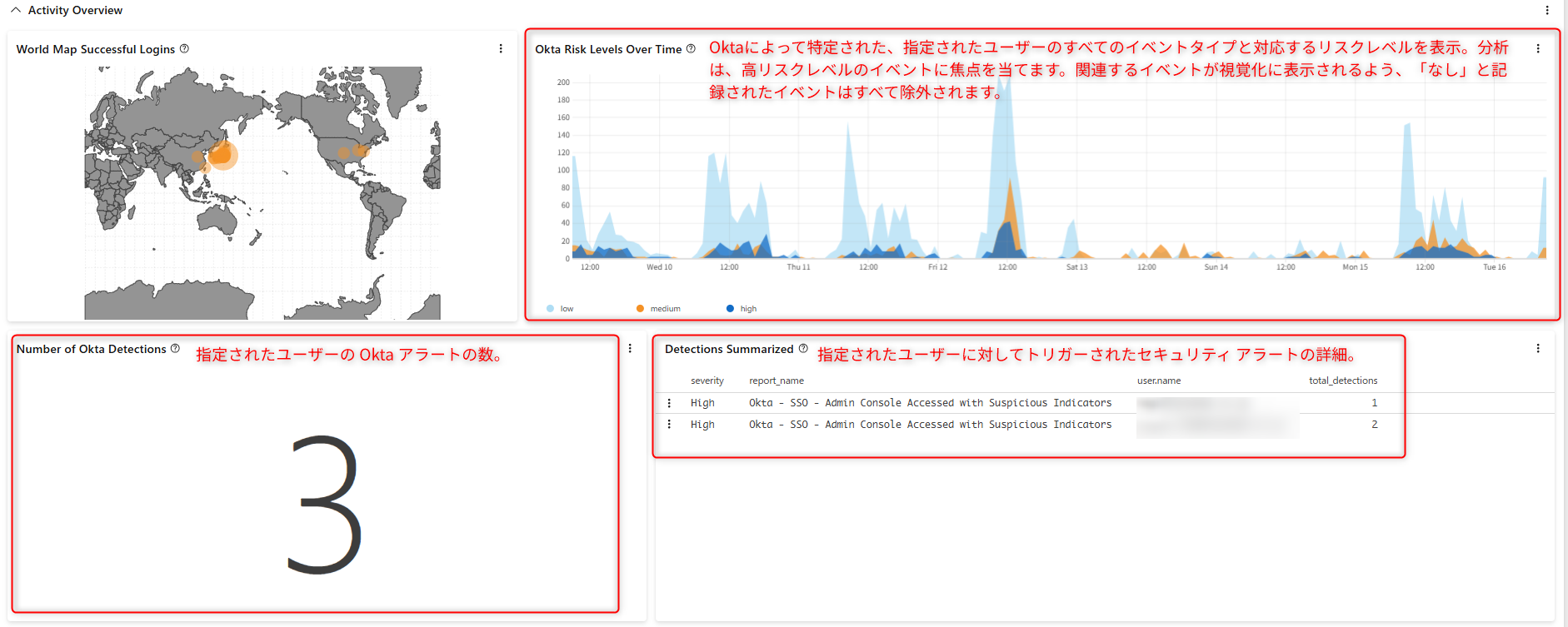The height and width of the screenshot is (627, 1568).
Task: Toggle the low risk legend series
Action: 560,309
